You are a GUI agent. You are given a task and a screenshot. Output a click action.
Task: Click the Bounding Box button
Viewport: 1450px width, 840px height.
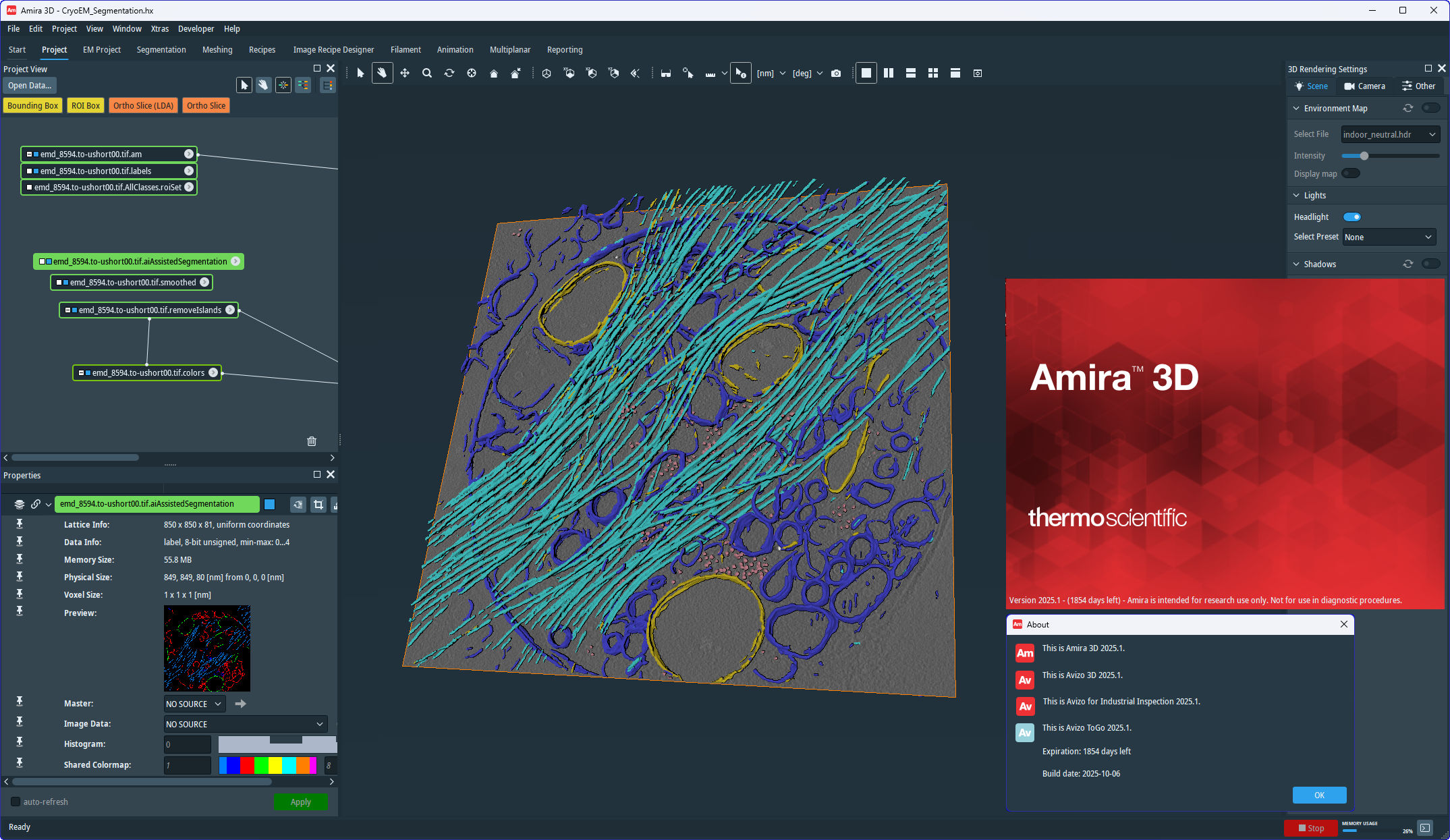tap(32, 105)
